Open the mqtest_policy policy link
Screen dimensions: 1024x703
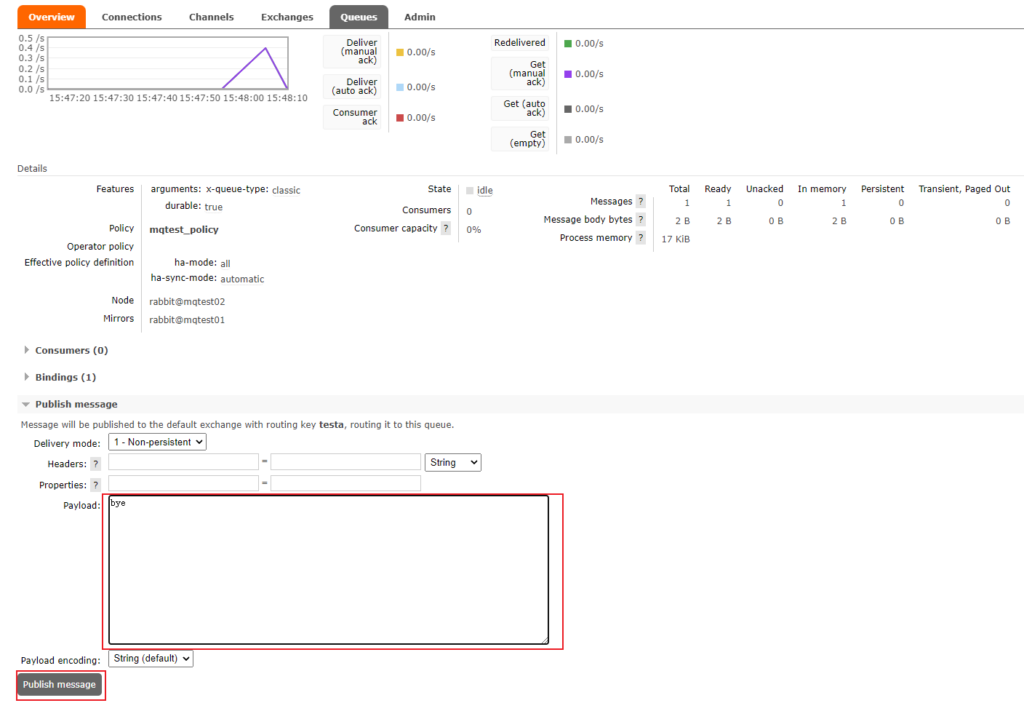tap(183, 229)
